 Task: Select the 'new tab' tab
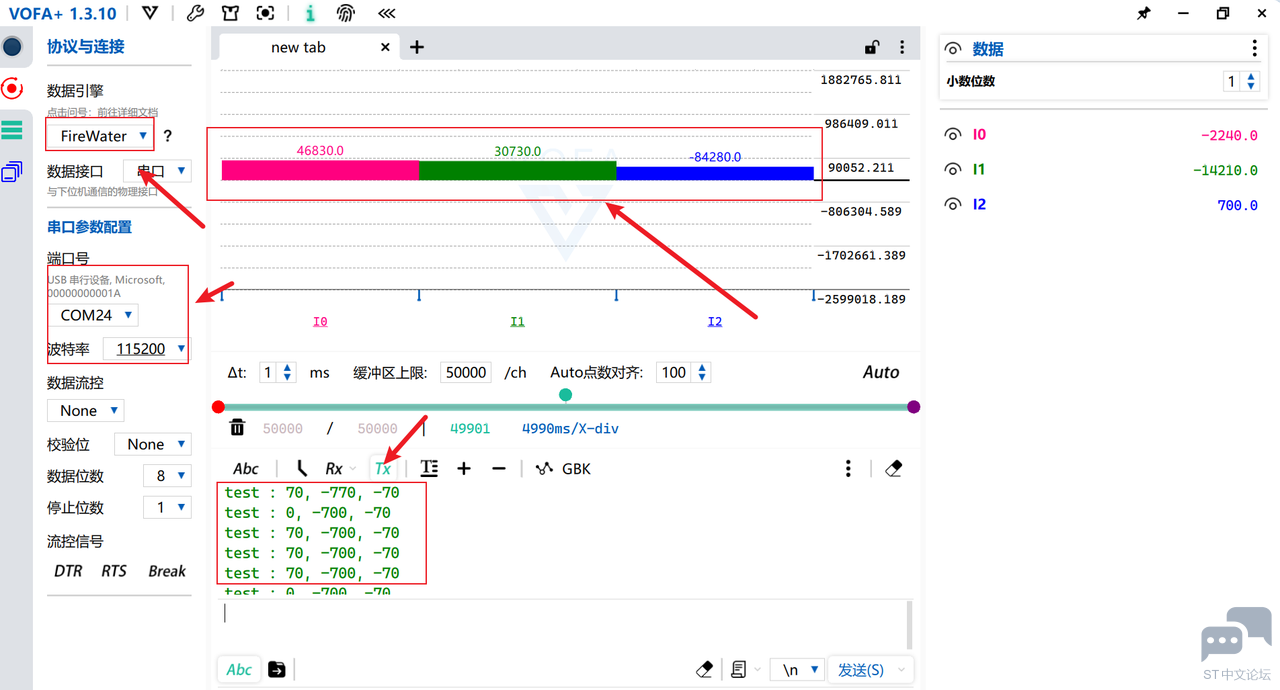point(298,47)
